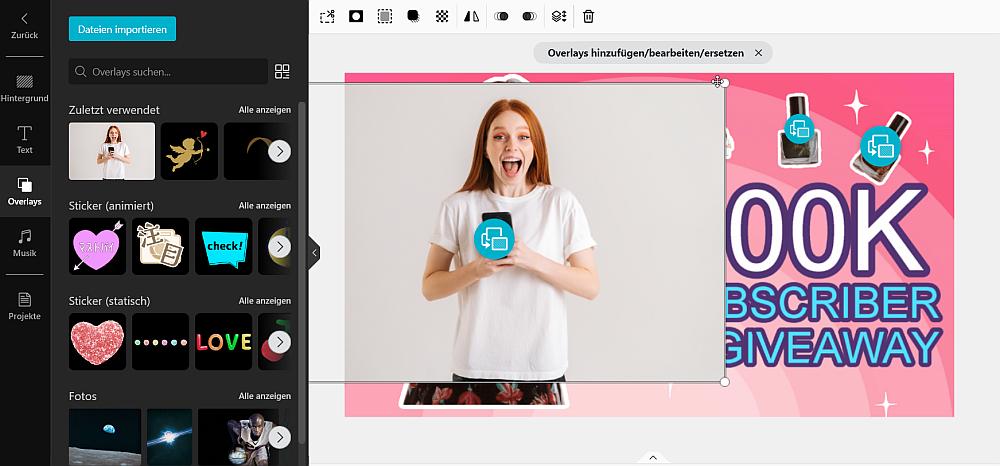Click replace icon on upright nail polish bottle
1000x466 pixels.
point(798,129)
